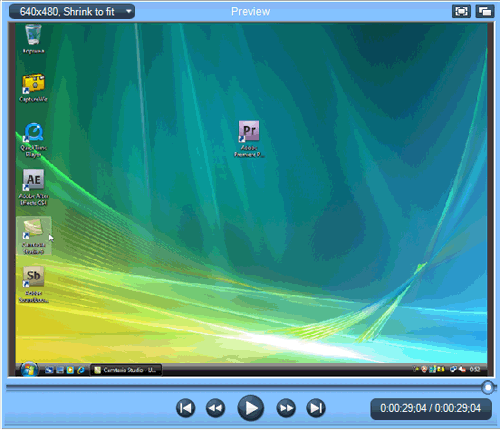Click the playback seek slider handle
The width and height of the screenshot is (500, 430).
pos(488,388)
